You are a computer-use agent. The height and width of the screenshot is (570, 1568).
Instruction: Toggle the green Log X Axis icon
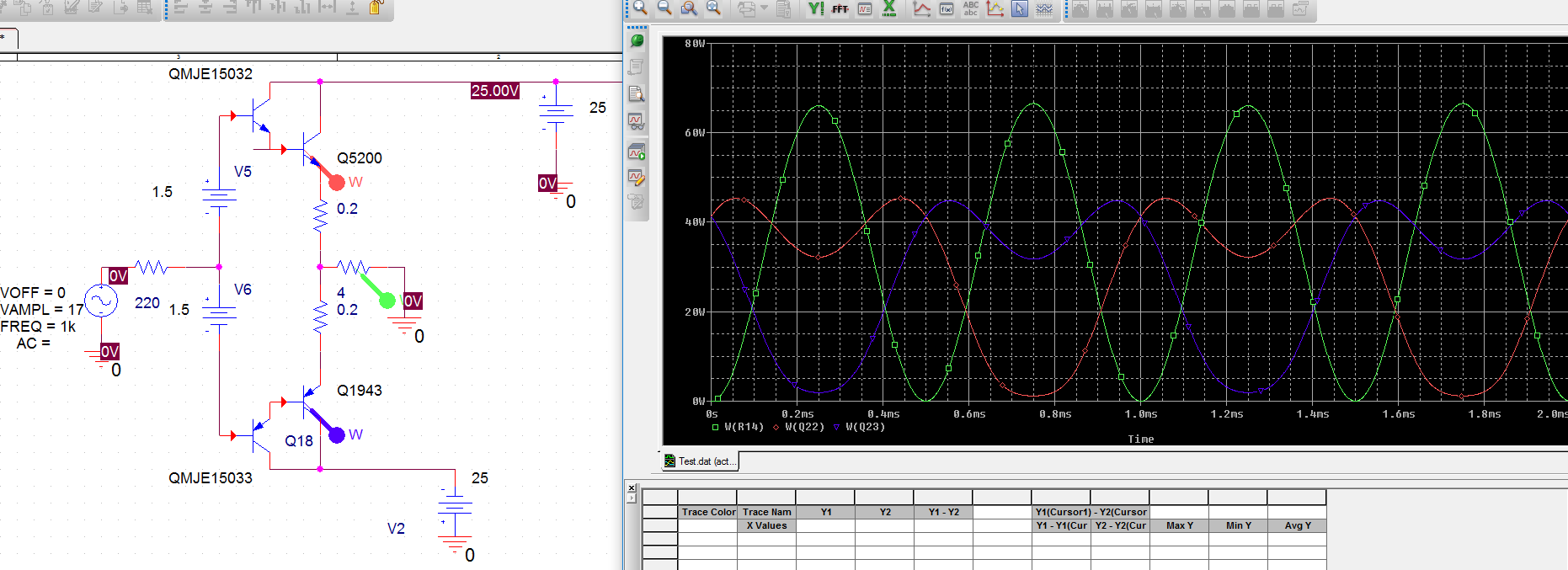(x=888, y=8)
